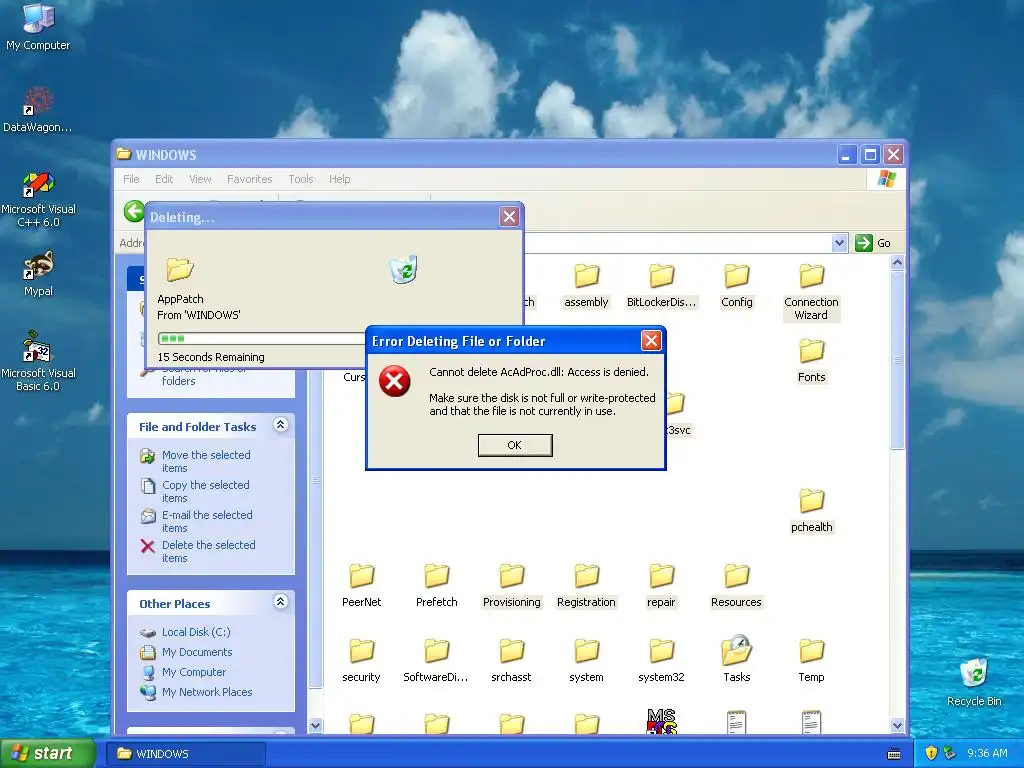
Task: Click Delete the selected items
Action: tap(199, 551)
